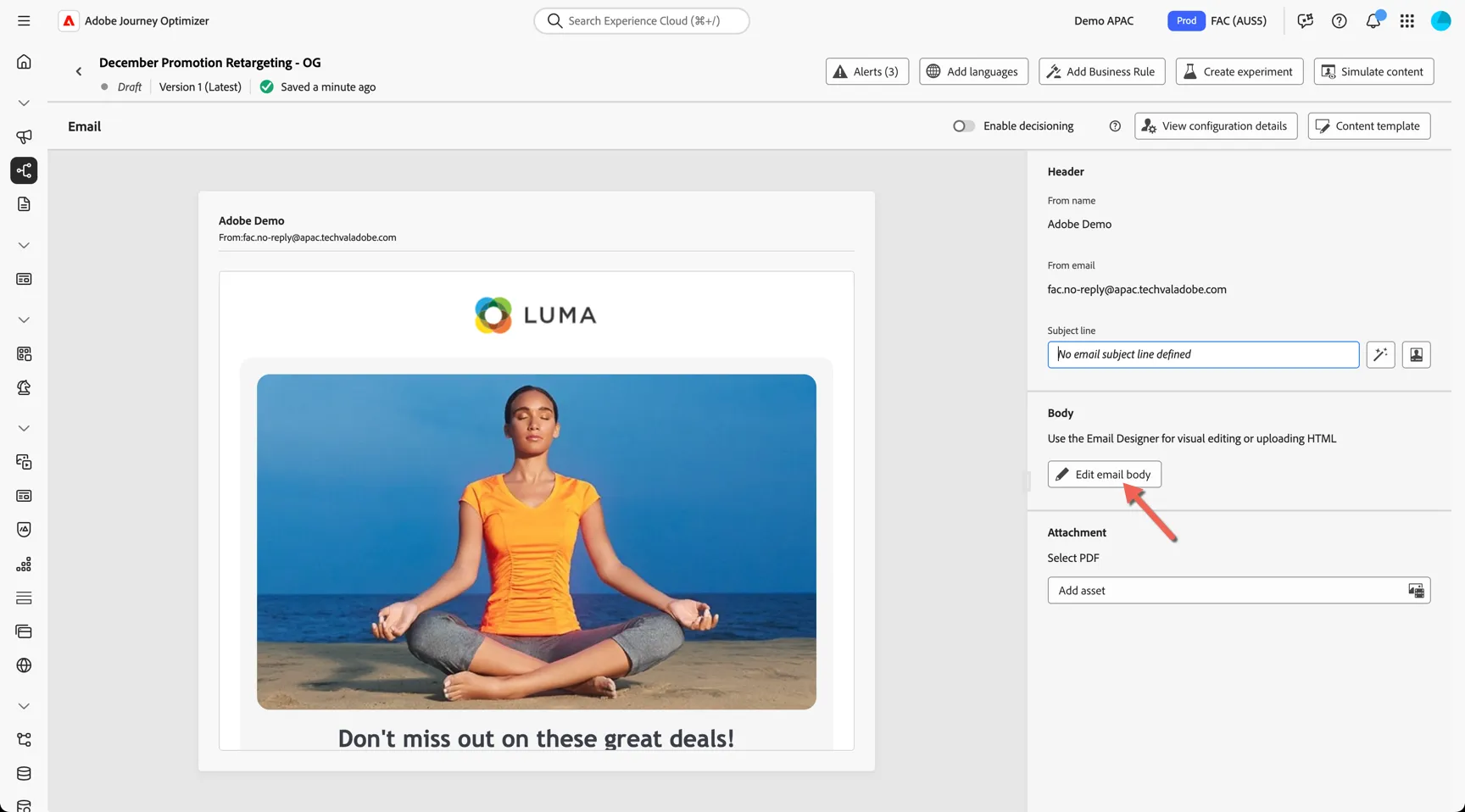
Task: Open the globe icon in sidebar
Action: (24, 665)
